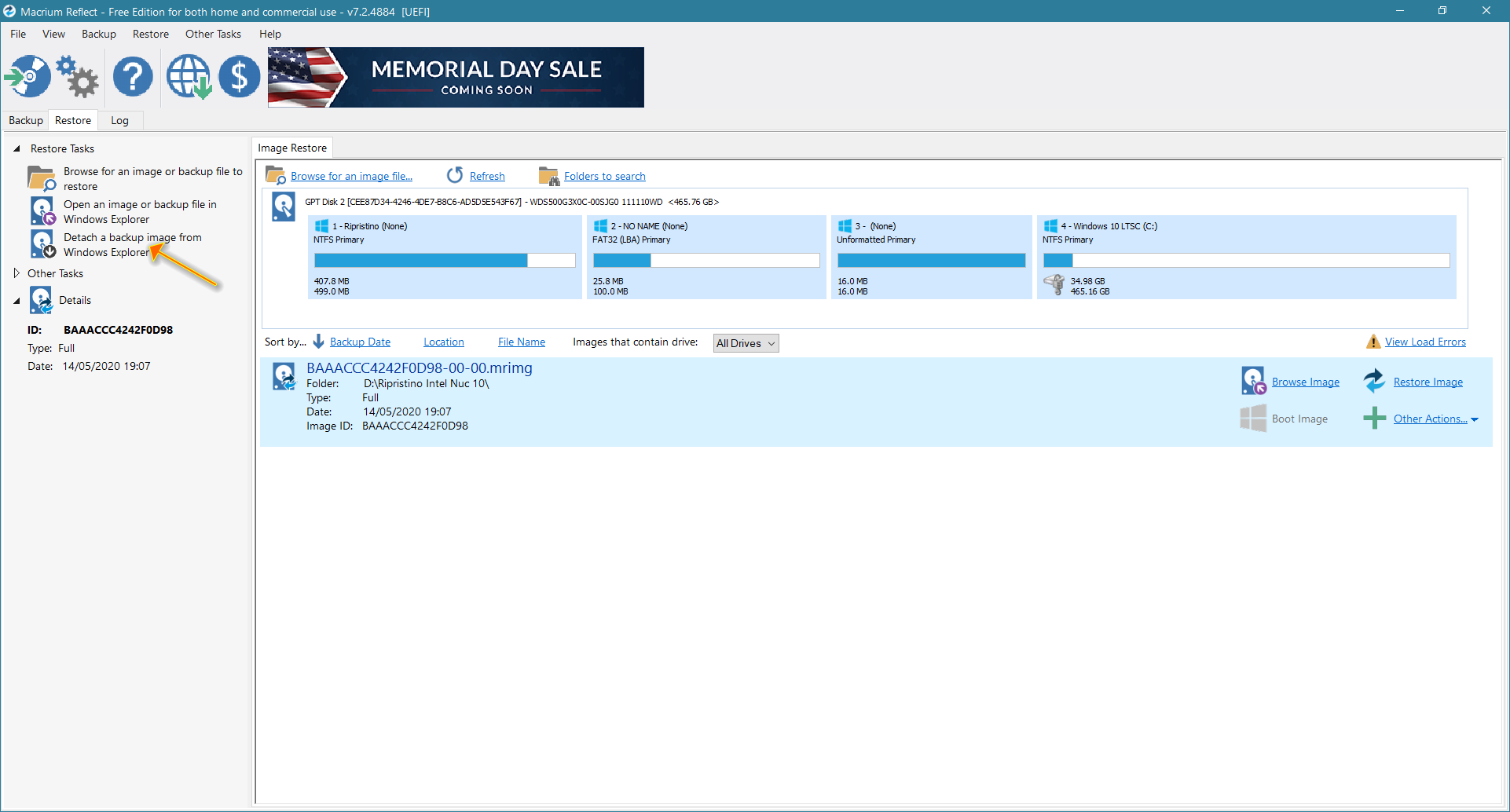Expand the Other Tasks section
1510x812 pixels.
pos(16,273)
